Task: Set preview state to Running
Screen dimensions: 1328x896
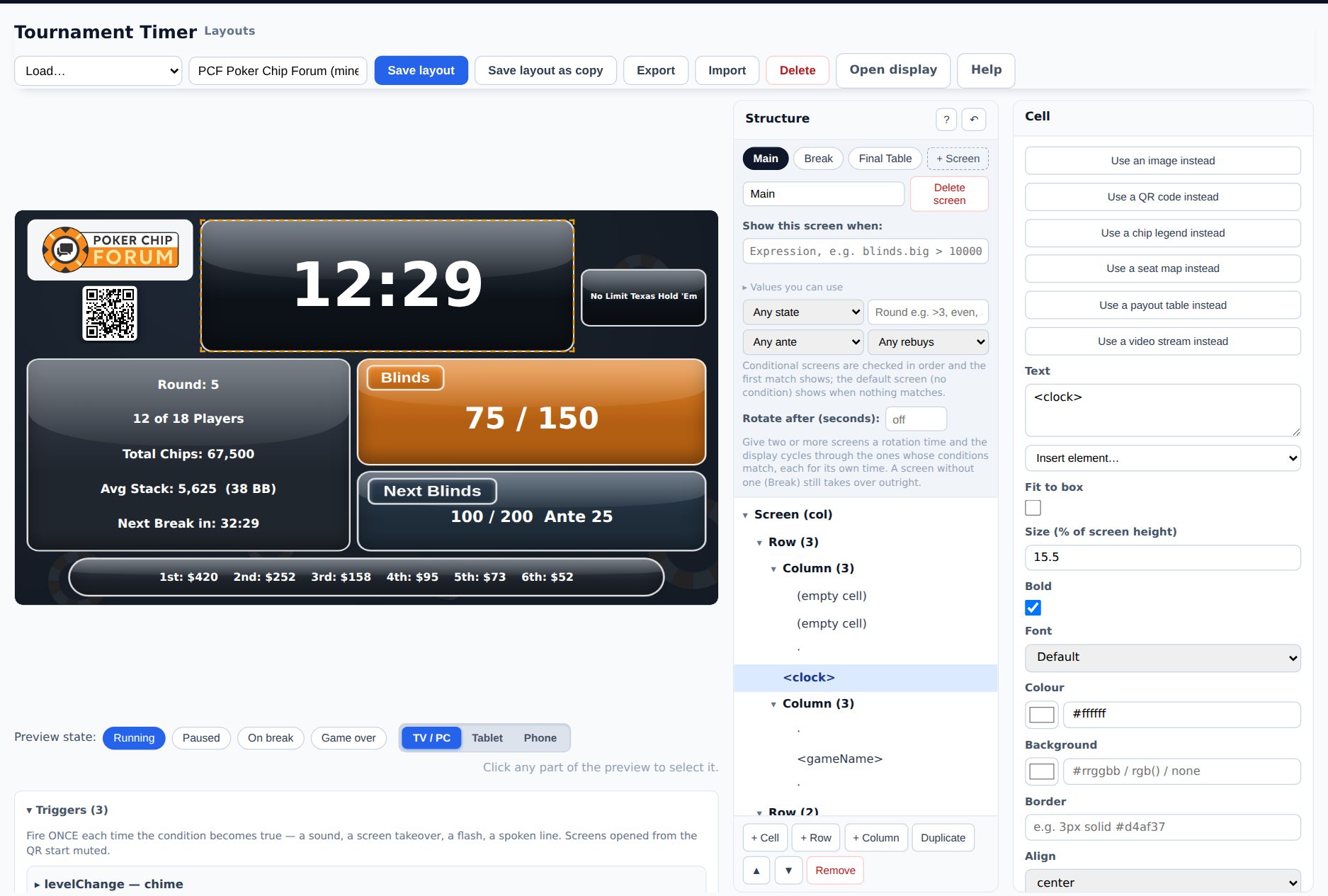Action: pyautogui.click(x=134, y=738)
